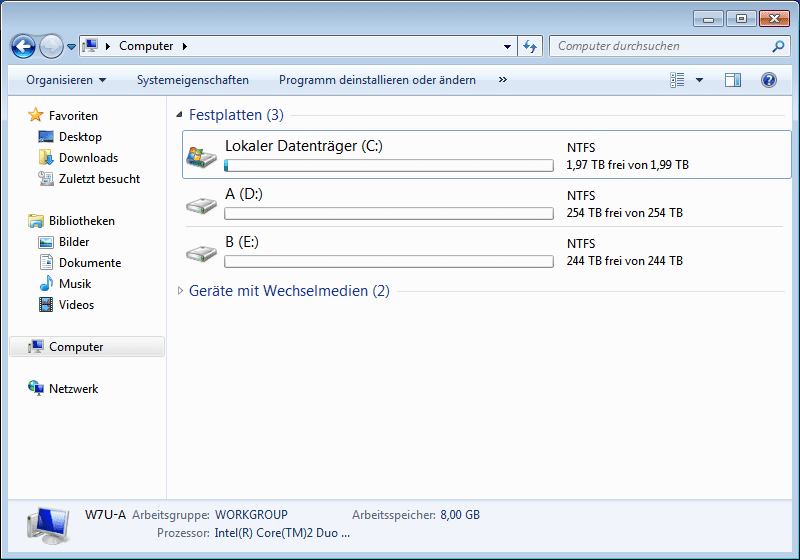Click the Back navigation arrow button

[23, 46]
